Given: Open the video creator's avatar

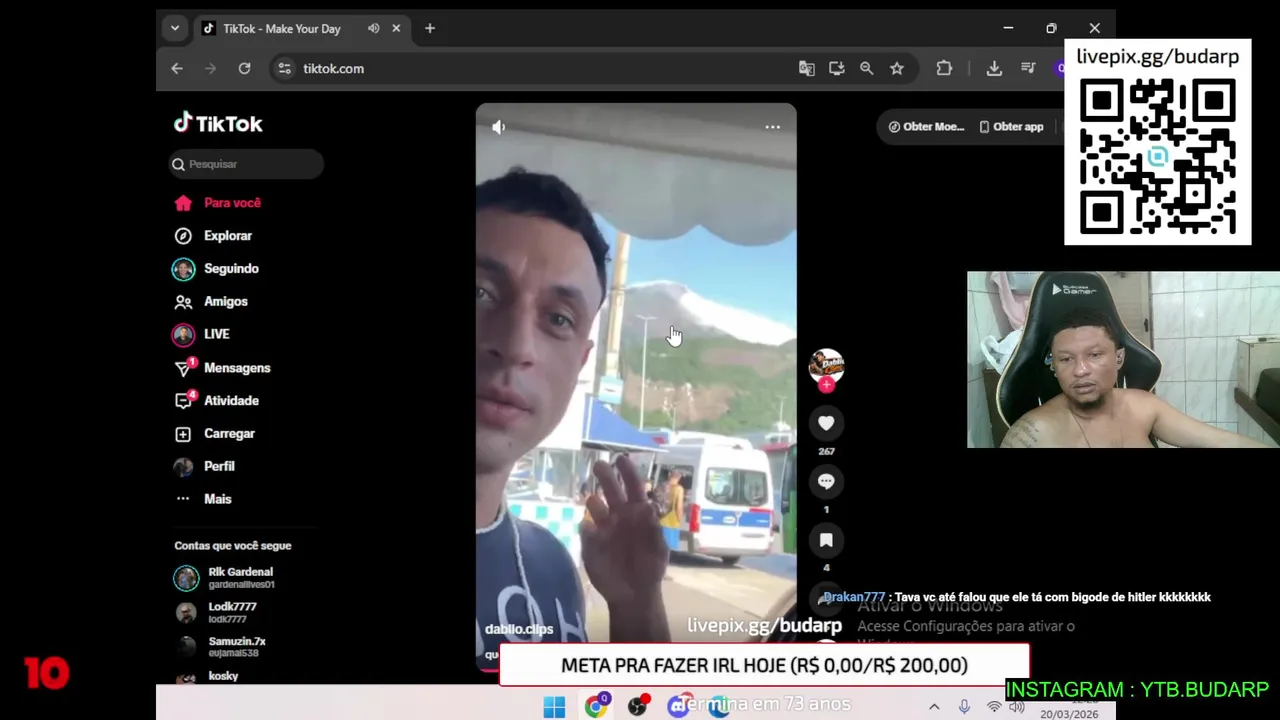Looking at the screenshot, I should (826, 365).
